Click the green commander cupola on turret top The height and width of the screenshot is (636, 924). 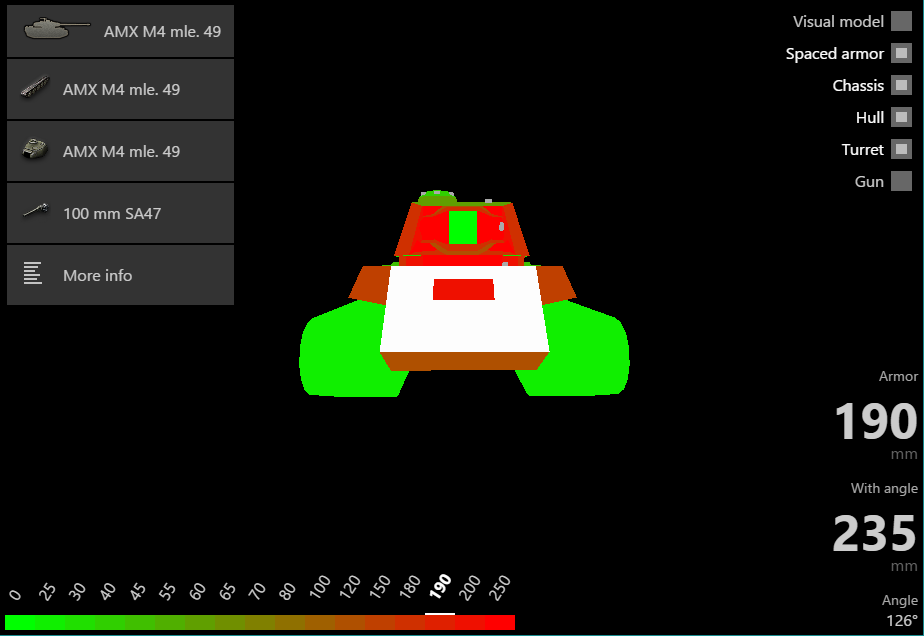tap(437, 198)
